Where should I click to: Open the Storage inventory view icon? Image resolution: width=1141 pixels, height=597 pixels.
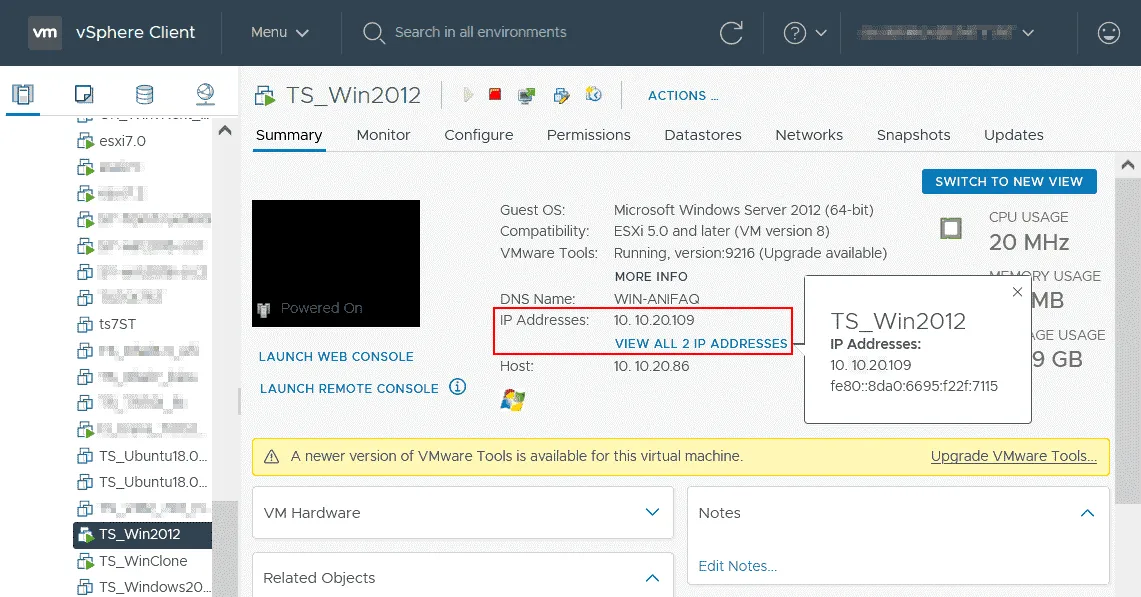145,94
